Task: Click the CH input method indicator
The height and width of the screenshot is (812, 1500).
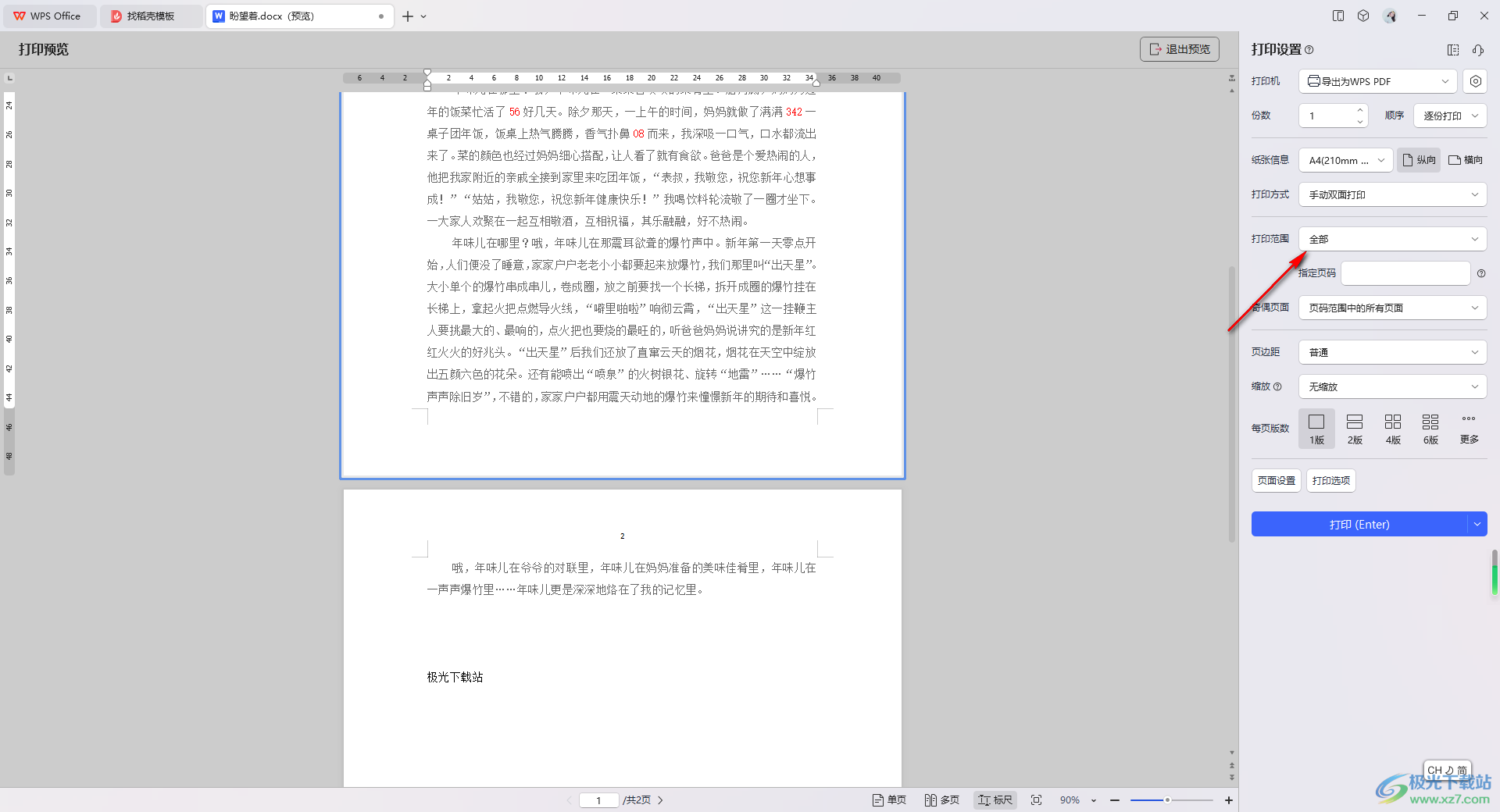Action: click(x=1447, y=770)
